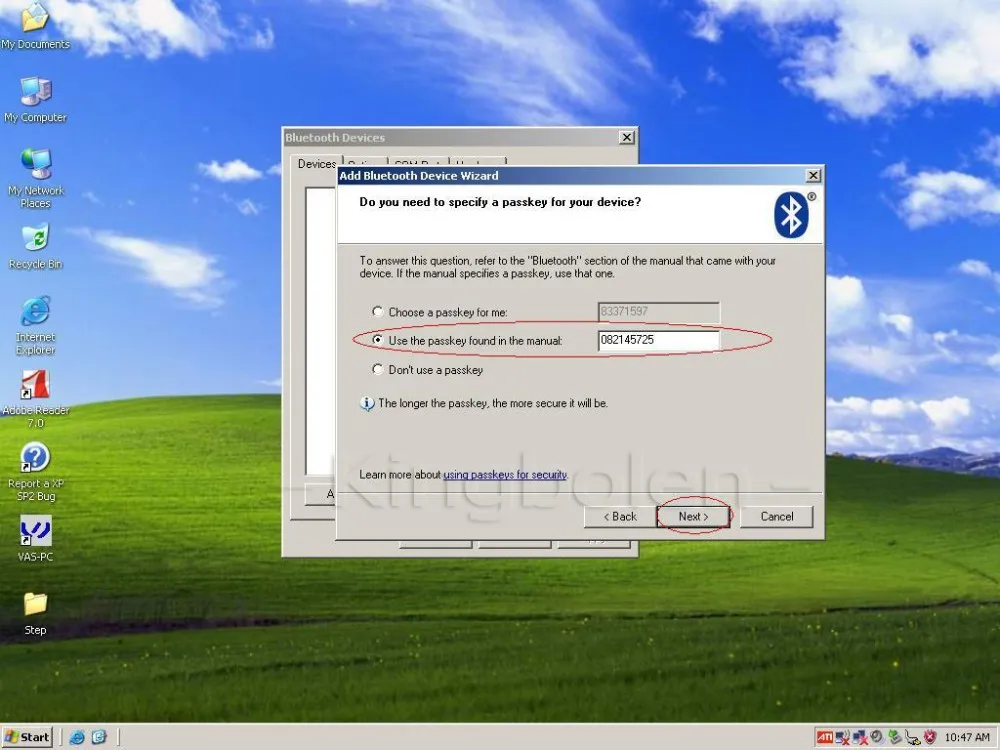Select Report a XP SP2 Bug icon

35,472
